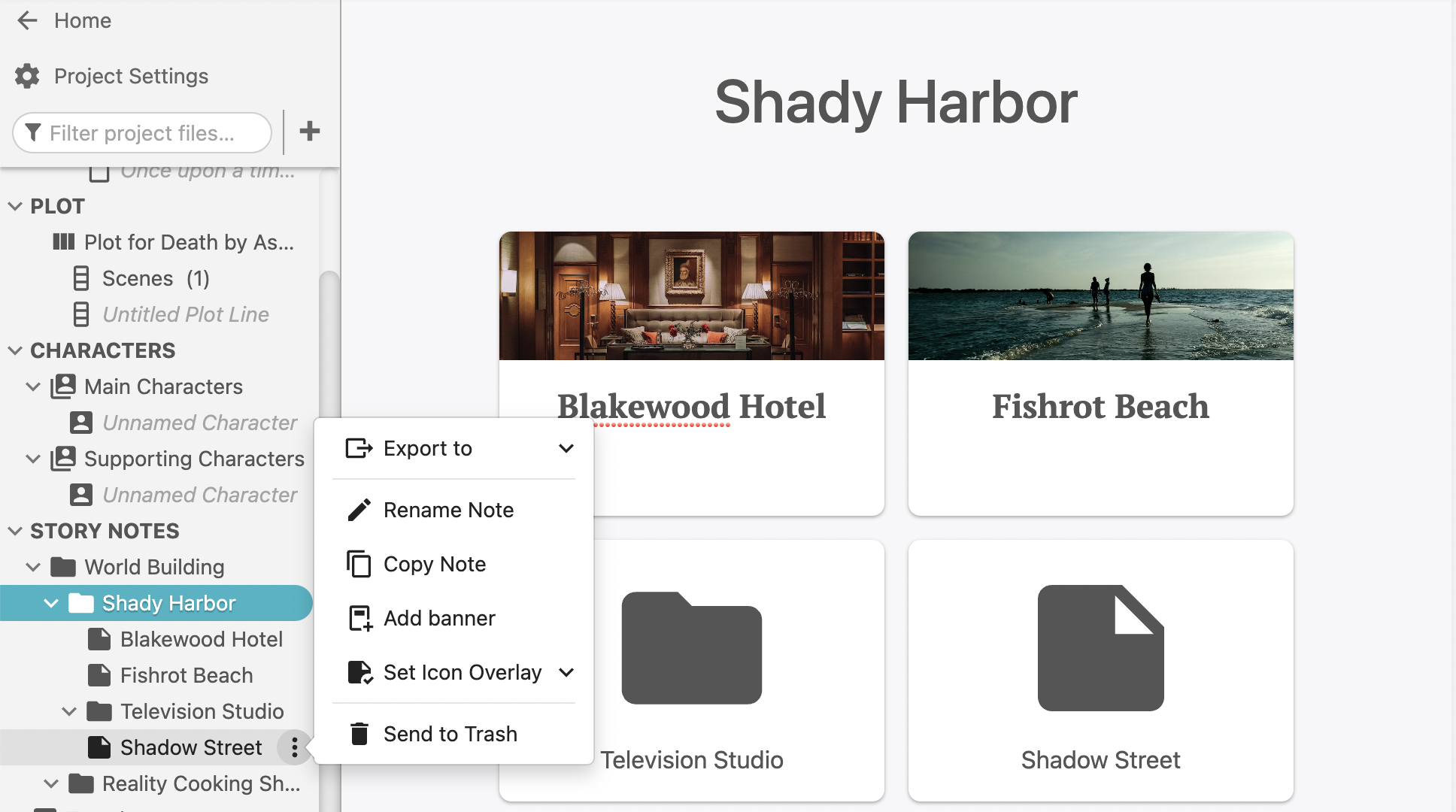Click the Scenes plot line icon

[x=81, y=278]
